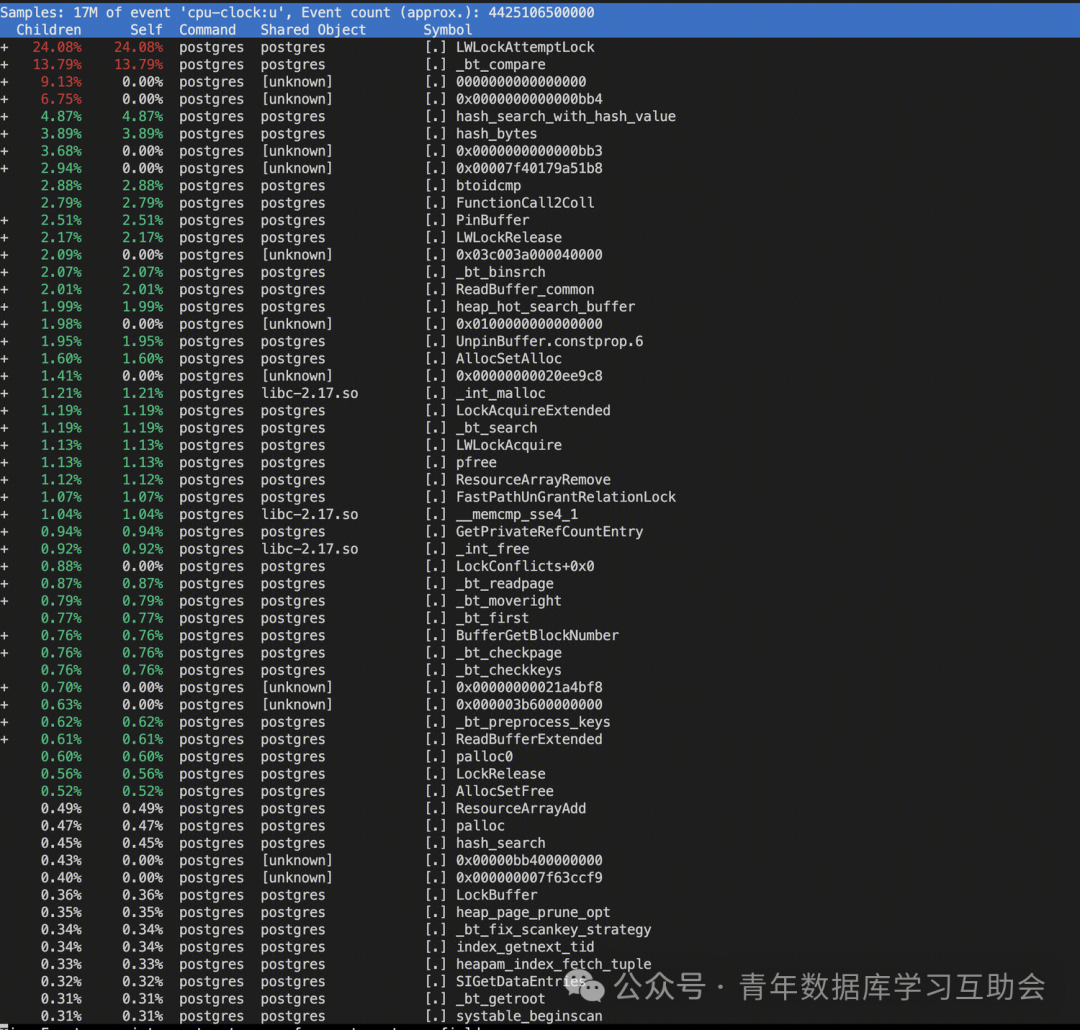Select the FunctionCall2Coll symbol
This screenshot has width=1080, height=1030.
[x=525, y=203]
